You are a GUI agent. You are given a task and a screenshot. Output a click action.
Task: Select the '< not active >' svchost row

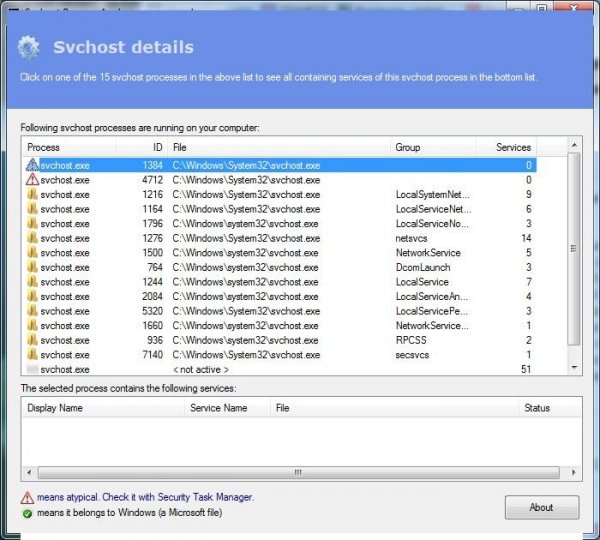click(x=279, y=369)
